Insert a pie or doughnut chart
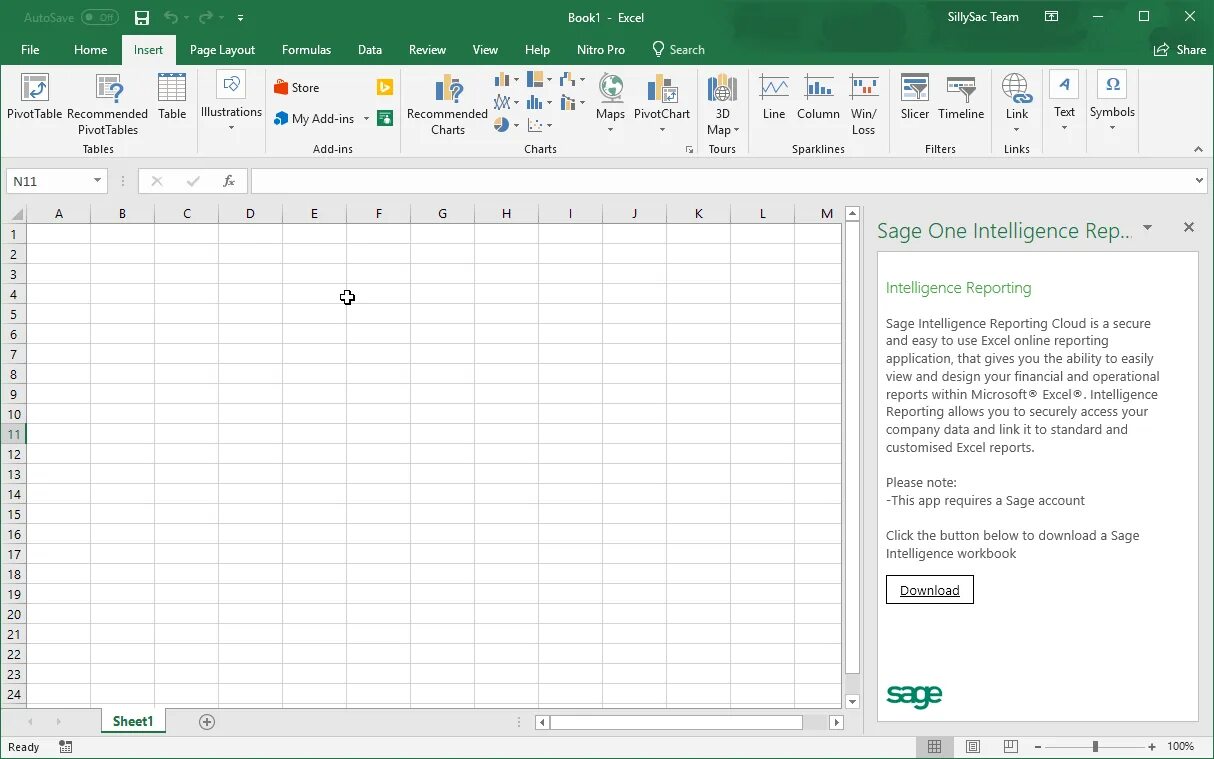This screenshot has width=1214, height=759. click(506, 125)
